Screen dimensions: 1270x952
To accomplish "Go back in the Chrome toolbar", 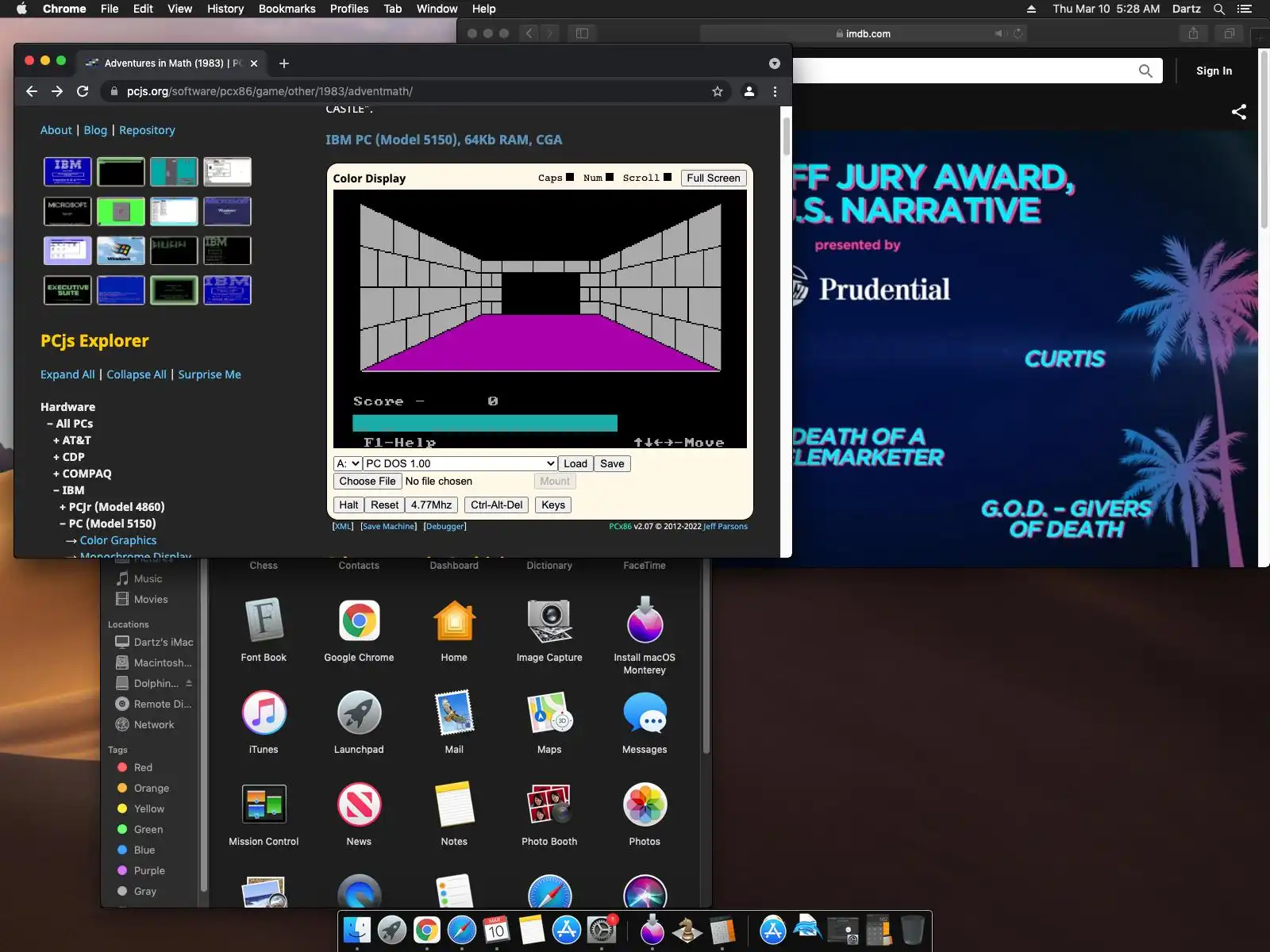I will click(x=32, y=91).
